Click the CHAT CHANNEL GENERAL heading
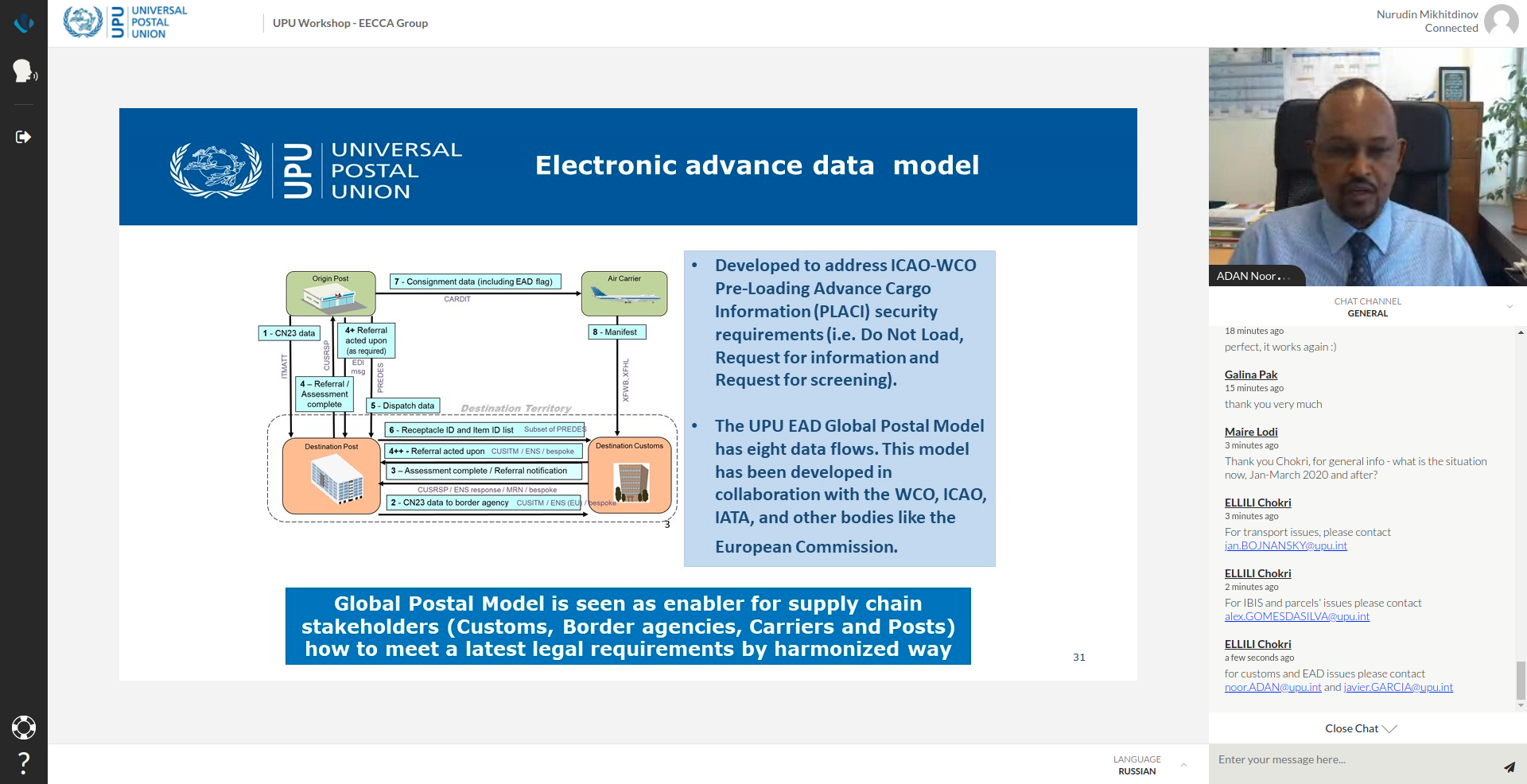The width and height of the screenshot is (1527, 784). [1367, 307]
